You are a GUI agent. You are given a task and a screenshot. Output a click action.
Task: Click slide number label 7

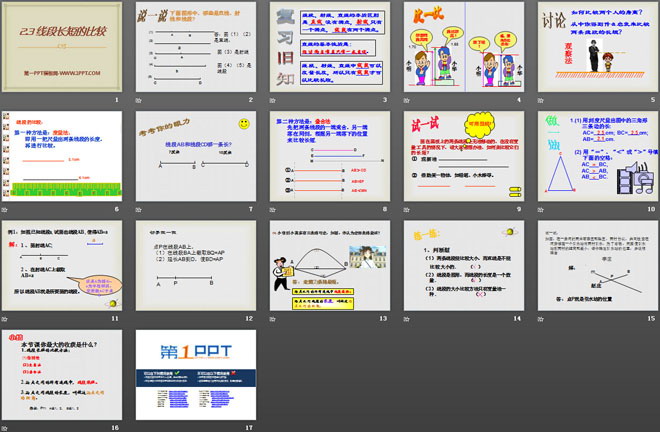click(x=250, y=209)
